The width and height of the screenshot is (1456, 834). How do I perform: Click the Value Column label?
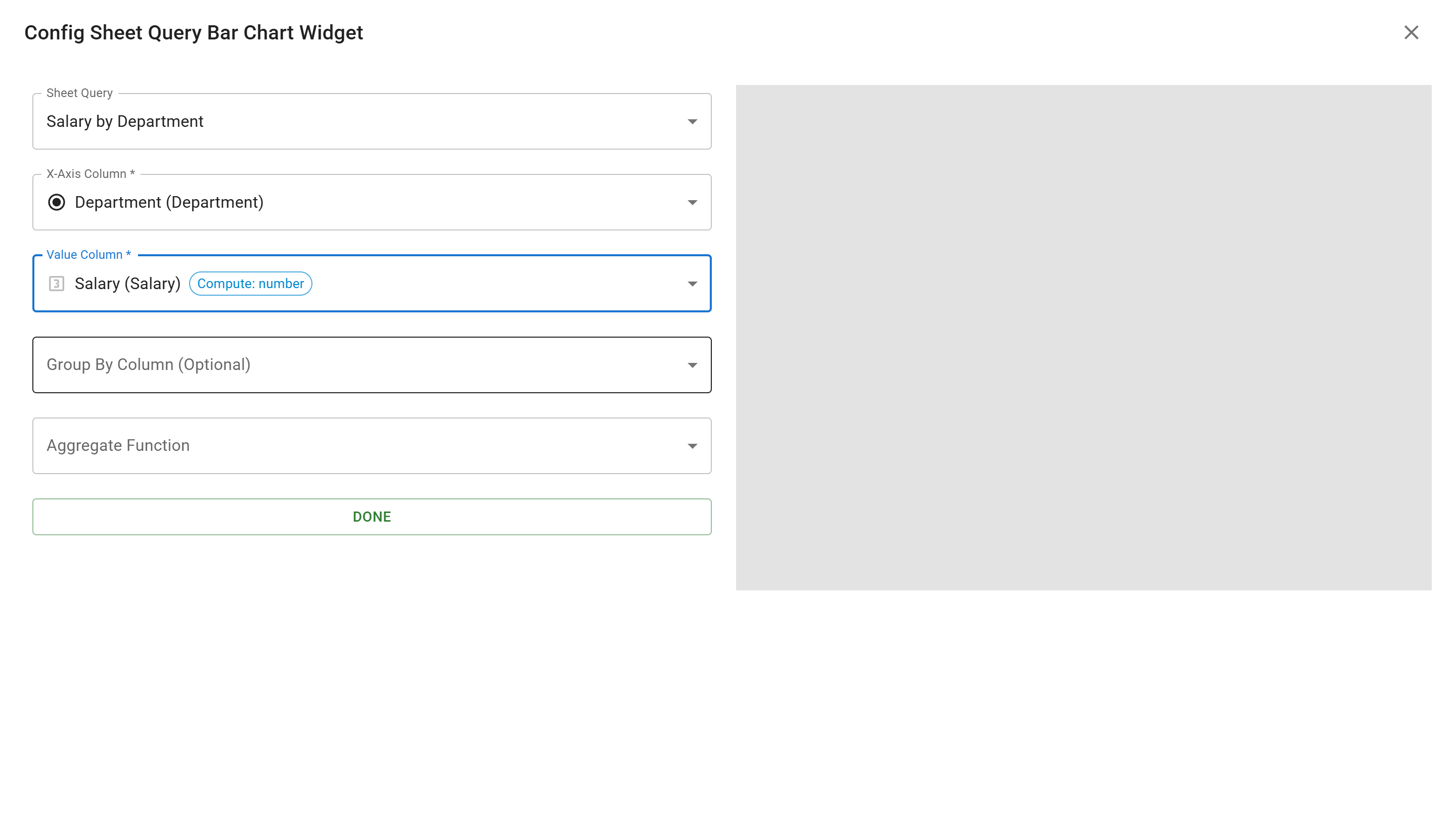pyautogui.click(x=87, y=254)
